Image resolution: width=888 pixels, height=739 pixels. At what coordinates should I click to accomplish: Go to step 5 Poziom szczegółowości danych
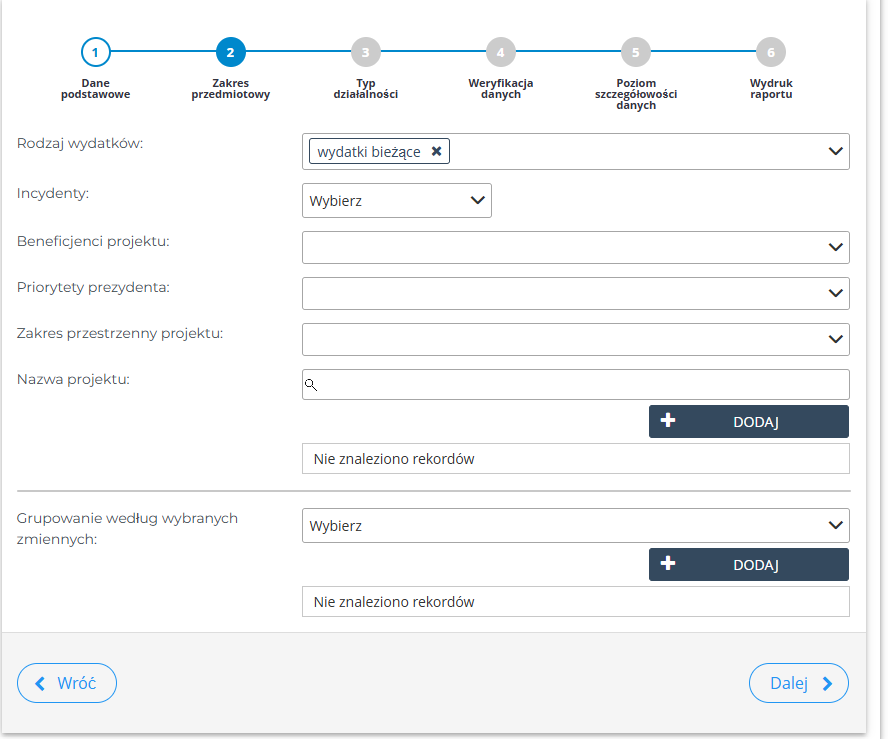pyautogui.click(x=635, y=52)
